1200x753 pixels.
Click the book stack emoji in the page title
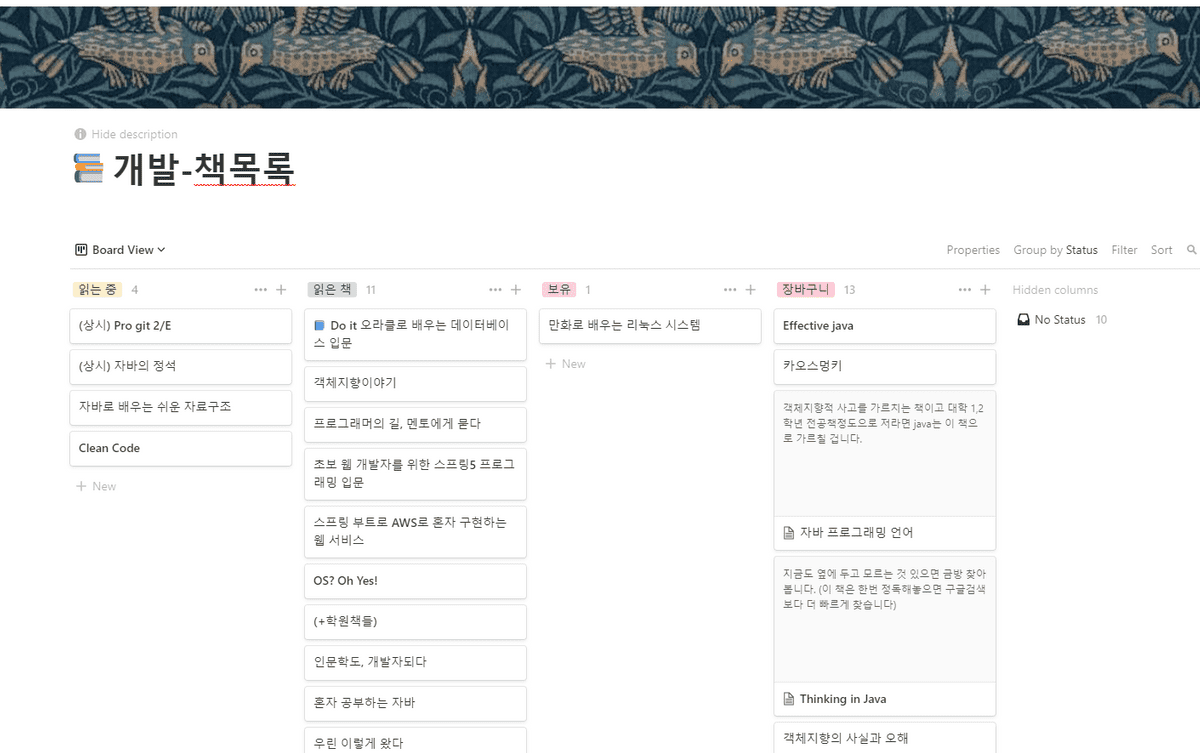pyautogui.click(x=87, y=169)
